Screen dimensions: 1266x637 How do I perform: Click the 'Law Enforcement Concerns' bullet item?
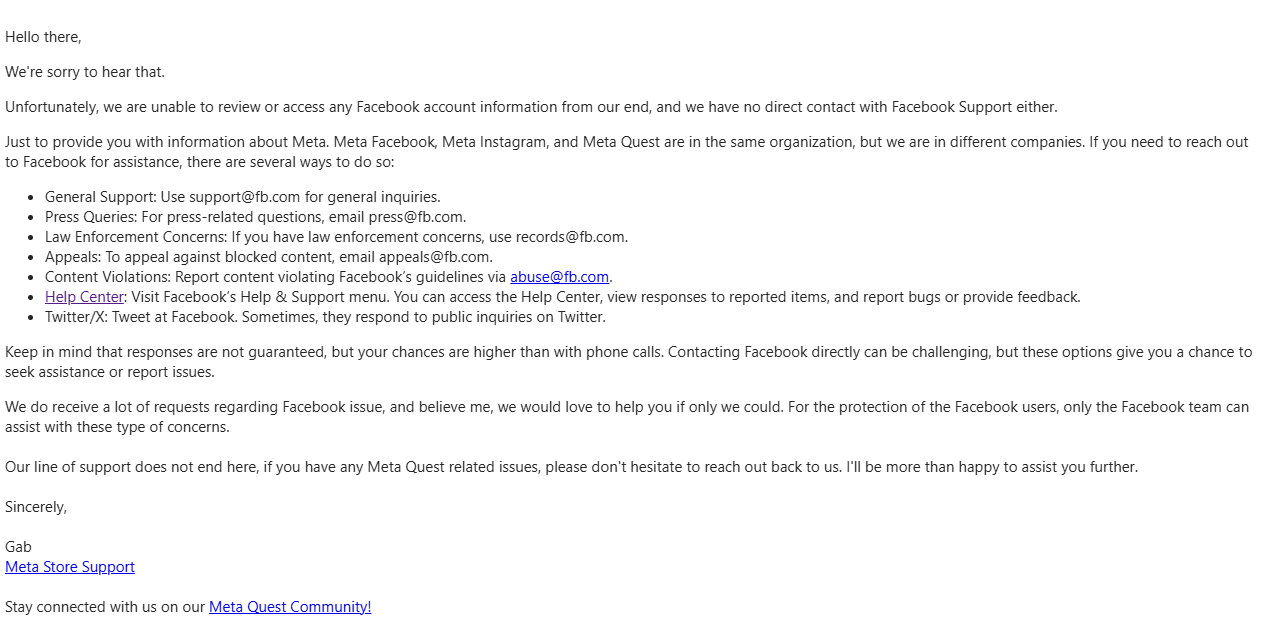[x=336, y=237]
